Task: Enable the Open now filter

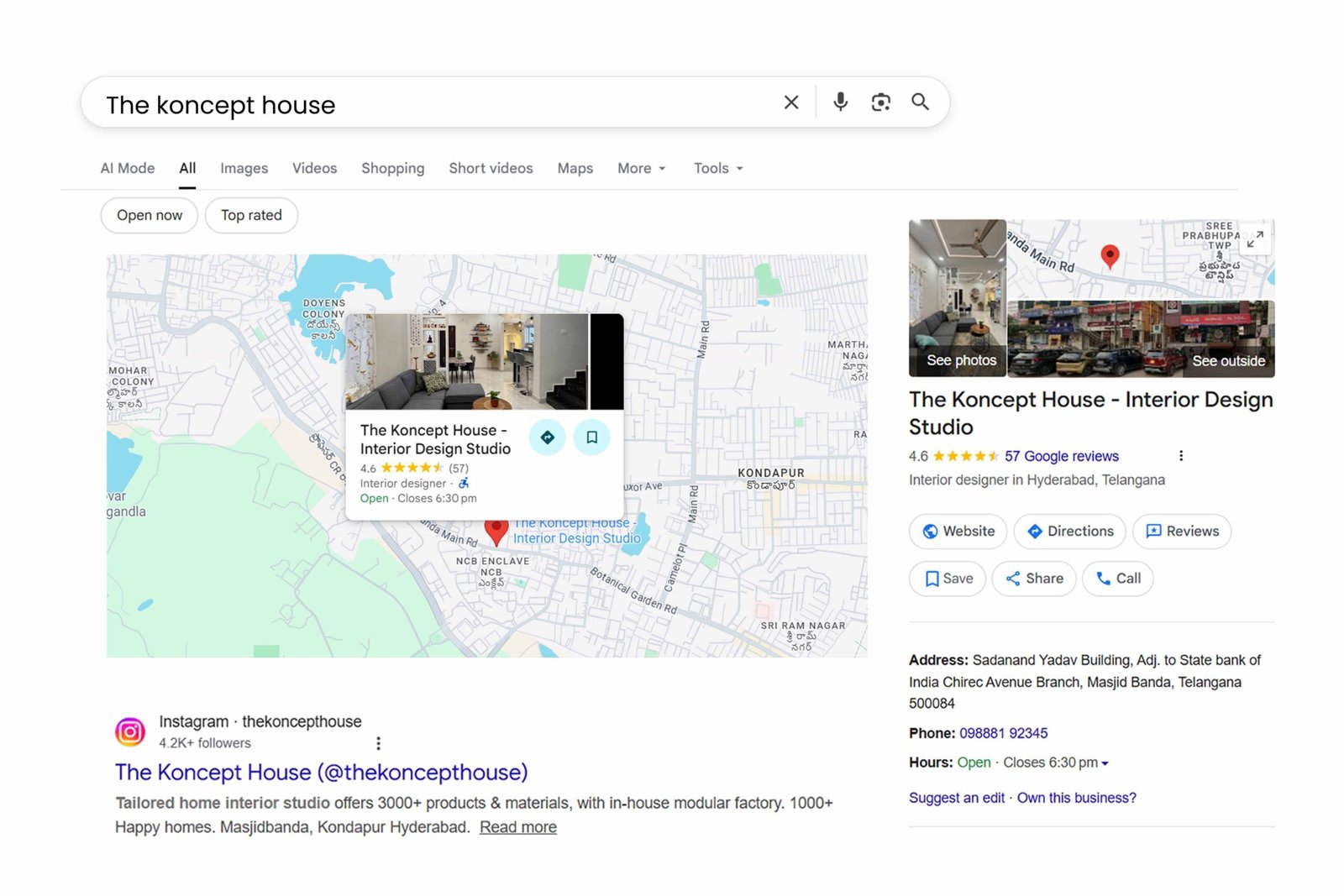Action: point(149,215)
